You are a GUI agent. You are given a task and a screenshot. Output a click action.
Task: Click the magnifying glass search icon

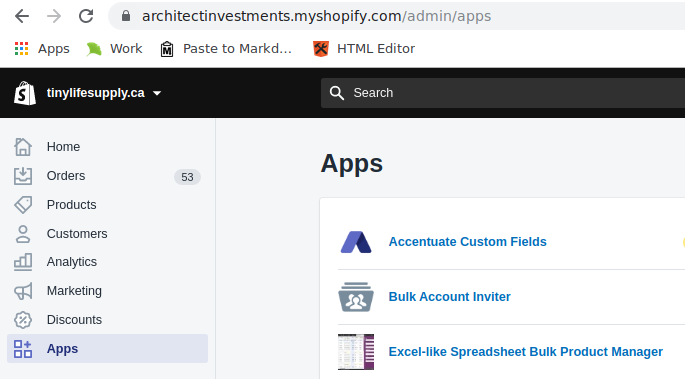pos(336,93)
